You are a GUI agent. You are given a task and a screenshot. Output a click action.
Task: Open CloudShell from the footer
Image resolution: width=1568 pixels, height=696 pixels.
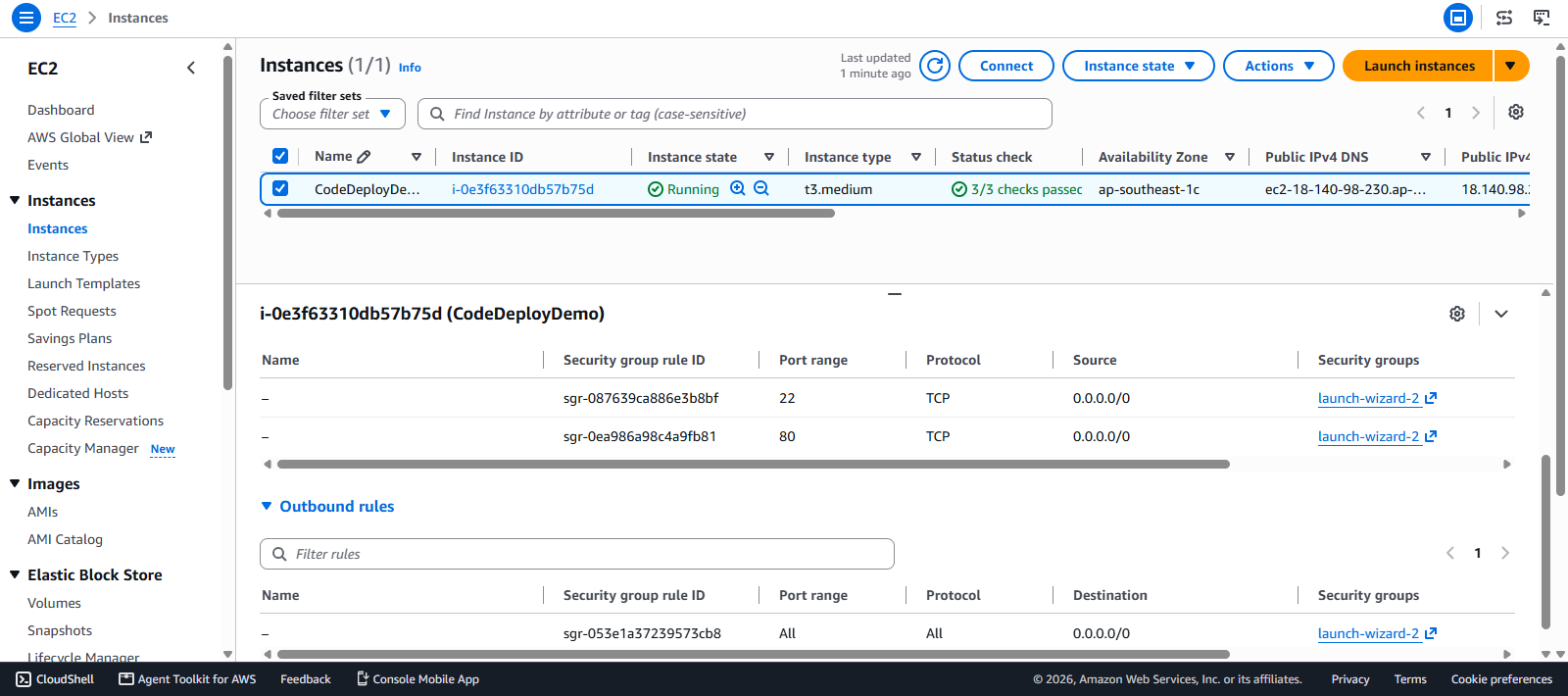coord(56,679)
